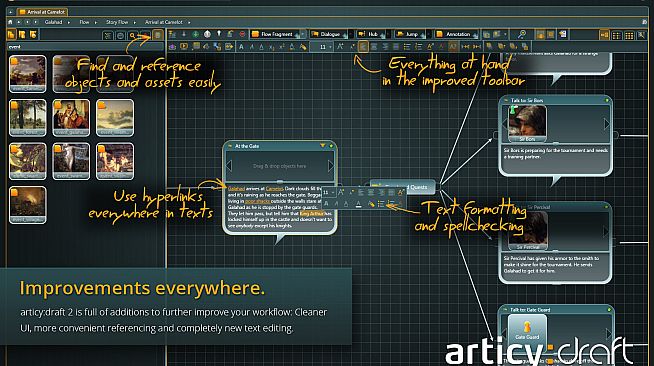Toggle bold in the floating toolbar
The height and width of the screenshot is (366, 654).
click(x=326, y=204)
